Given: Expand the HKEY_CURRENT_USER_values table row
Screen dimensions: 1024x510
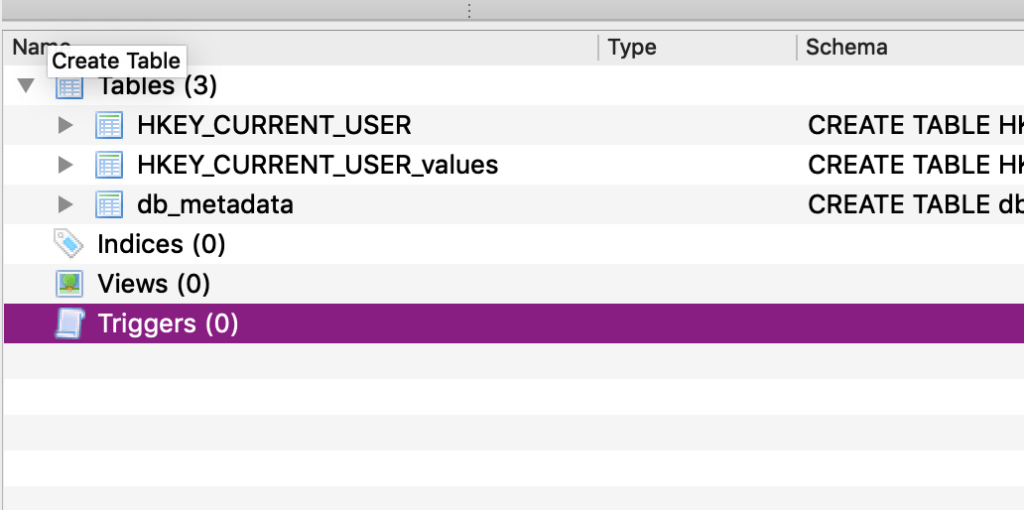Looking at the screenshot, I should [x=66, y=165].
